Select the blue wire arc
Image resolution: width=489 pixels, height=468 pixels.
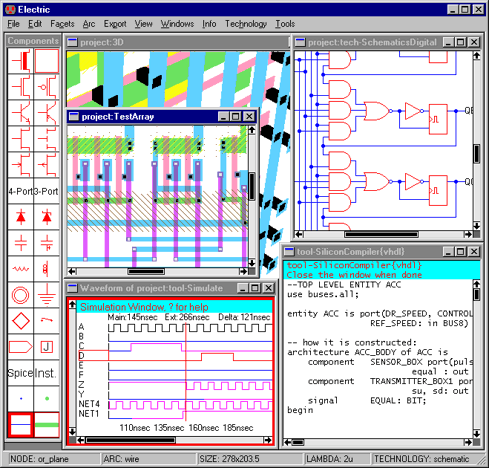21,425
